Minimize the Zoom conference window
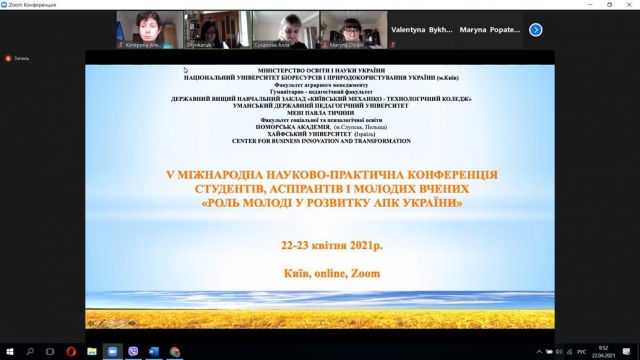640x360 pixels. pos(590,4)
